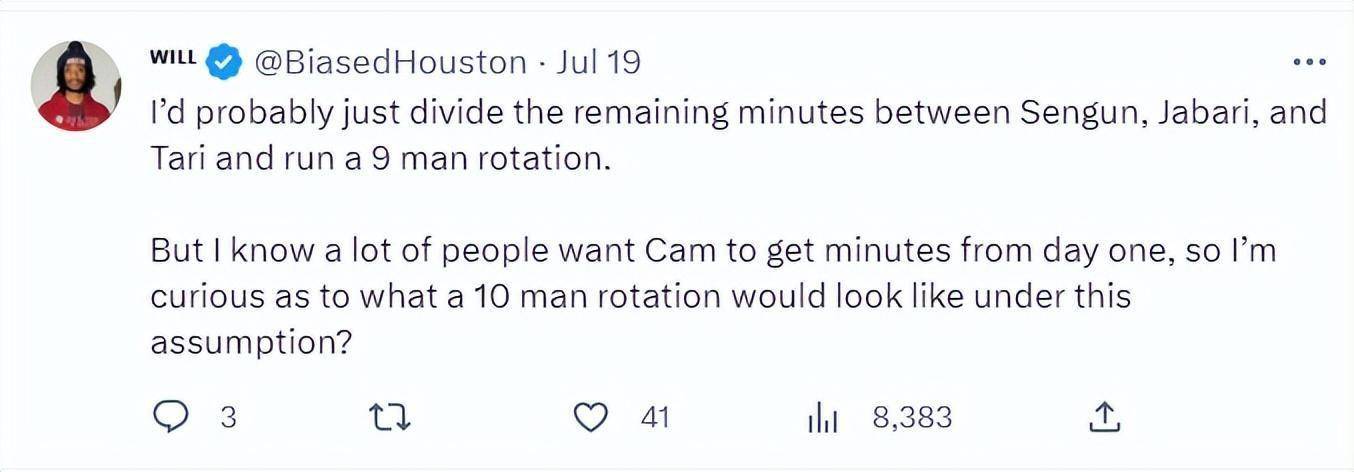1354x472 pixels.
Task: Like the tweet with the heart icon
Action: (594, 417)
